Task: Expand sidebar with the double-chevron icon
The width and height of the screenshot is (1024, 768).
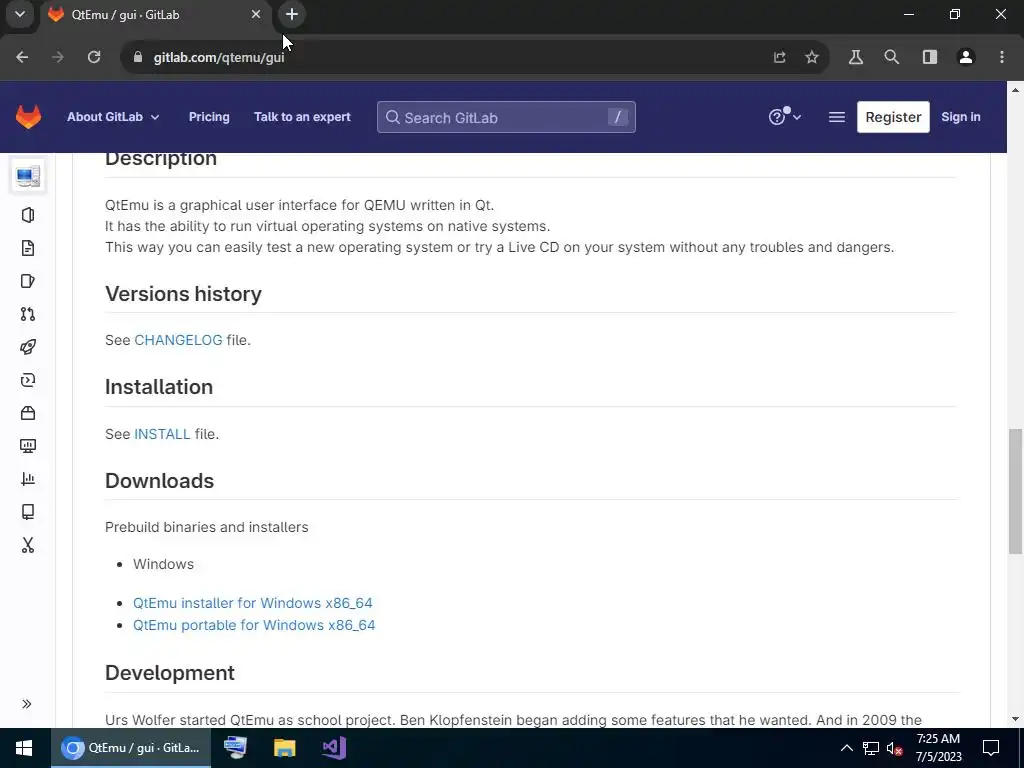Action: [x=27, y=704]
